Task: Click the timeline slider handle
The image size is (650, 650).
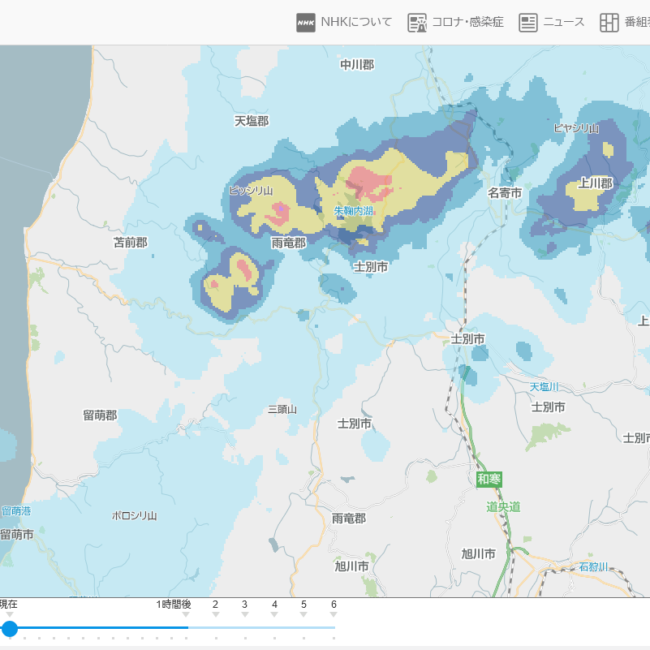Action: tap(10, 629)
